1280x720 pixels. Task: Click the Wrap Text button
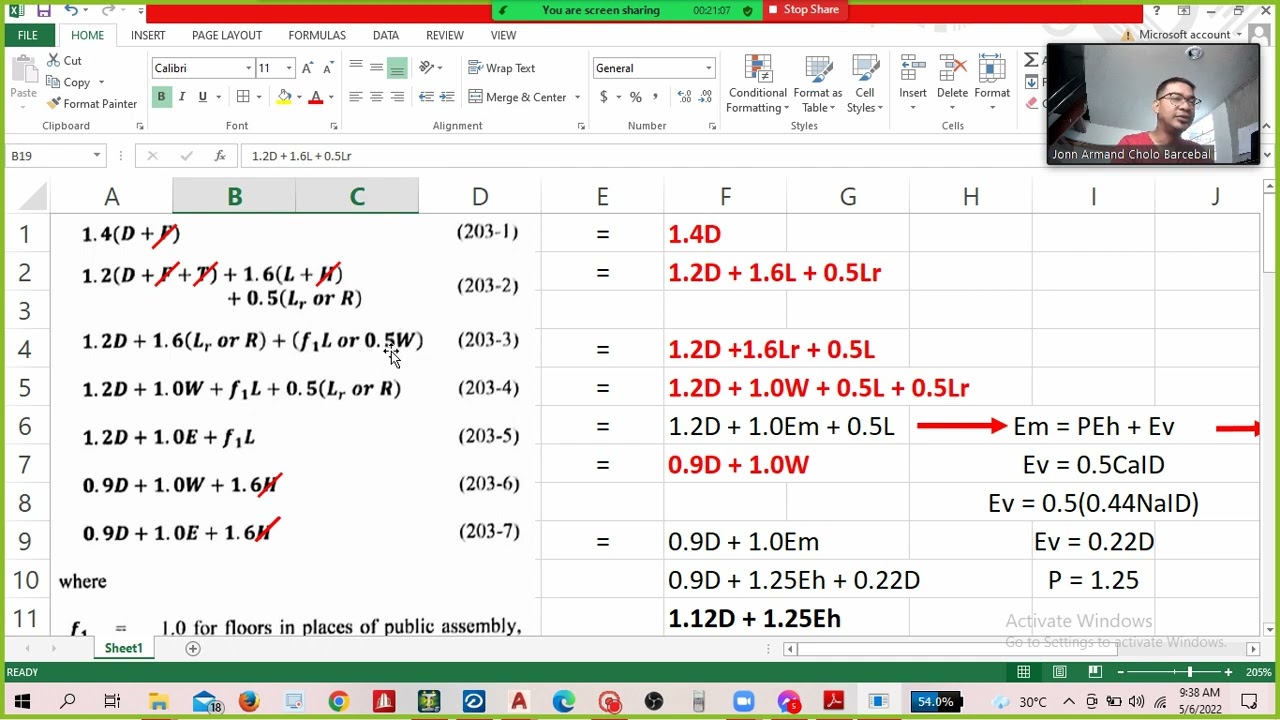pos(502,68)
